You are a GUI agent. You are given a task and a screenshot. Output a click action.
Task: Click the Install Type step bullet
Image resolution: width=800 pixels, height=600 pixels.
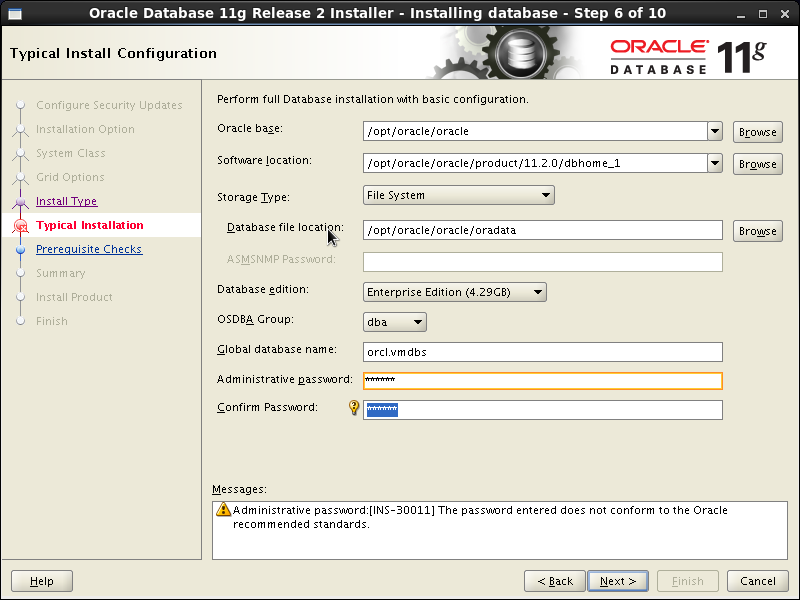(x=20, y=202)
